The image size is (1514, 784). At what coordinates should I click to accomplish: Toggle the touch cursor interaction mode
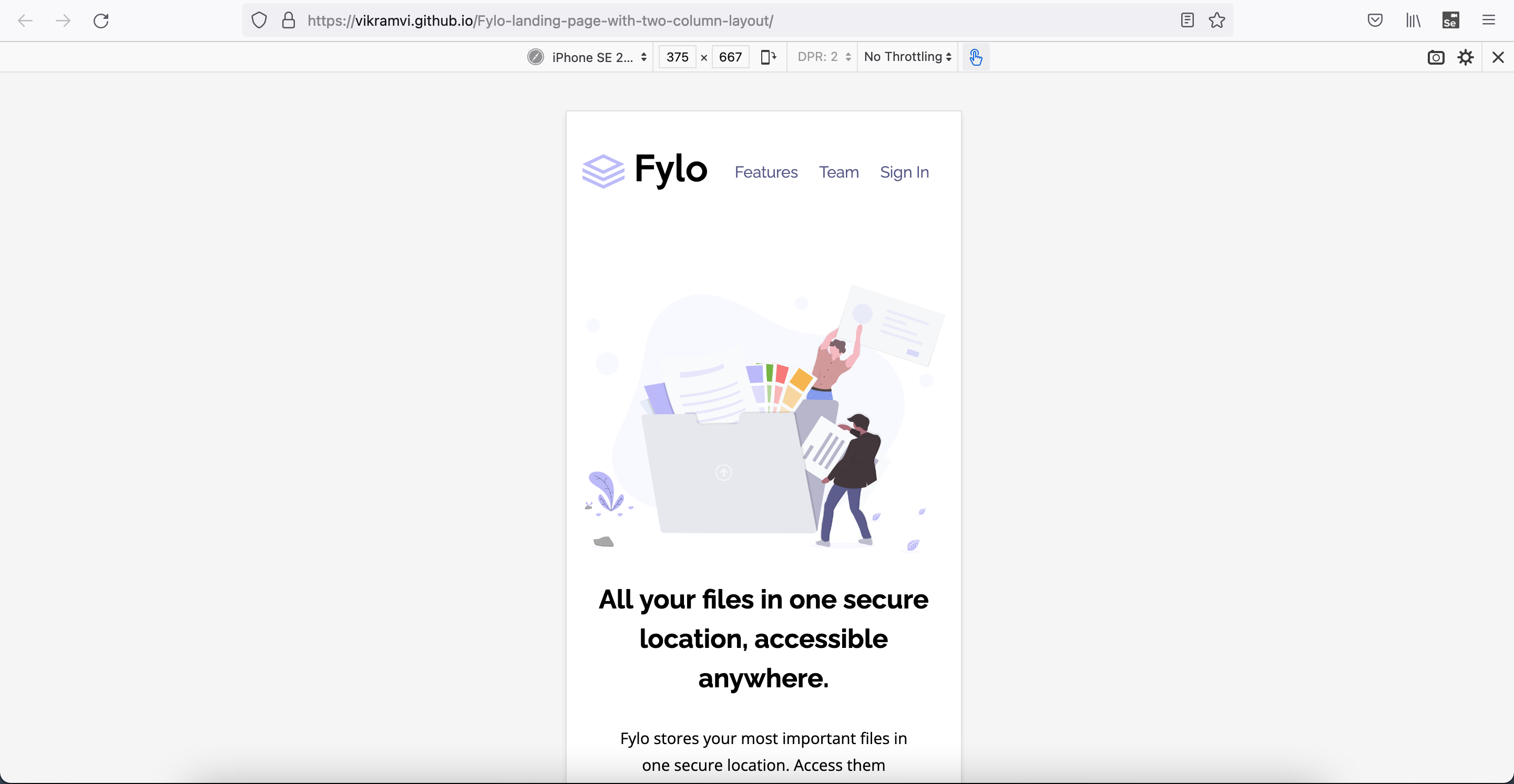coord(976,57)
